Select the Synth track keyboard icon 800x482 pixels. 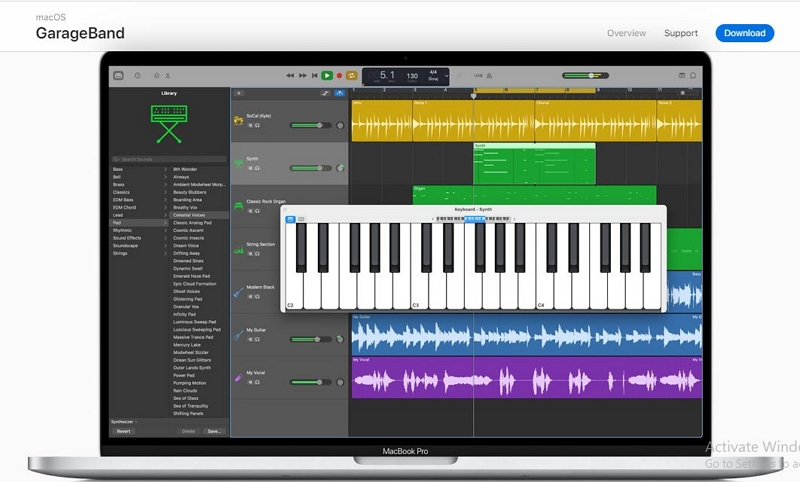click(x=238, y=163)
